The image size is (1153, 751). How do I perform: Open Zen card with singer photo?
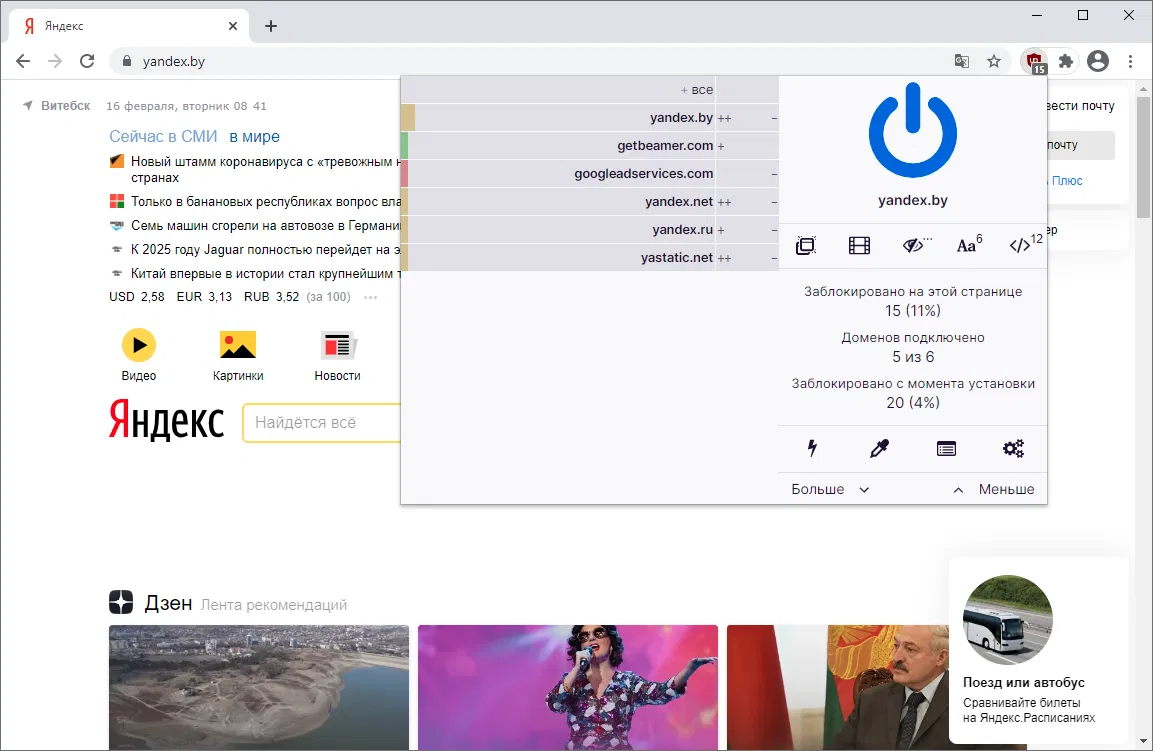[568, 688]
